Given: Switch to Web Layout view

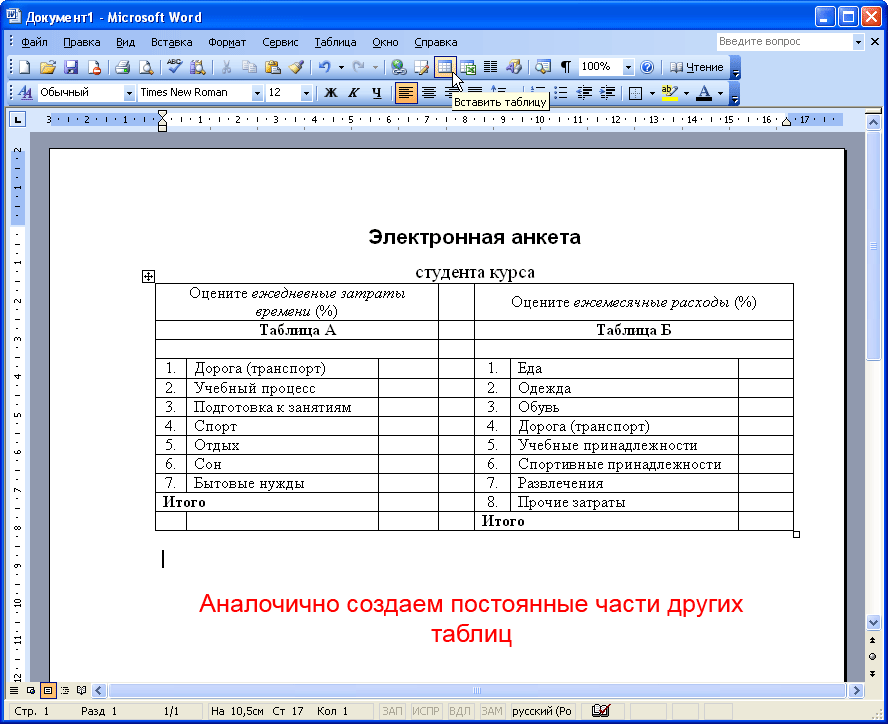Looking at the screenshot, I should tap(31, 691).
